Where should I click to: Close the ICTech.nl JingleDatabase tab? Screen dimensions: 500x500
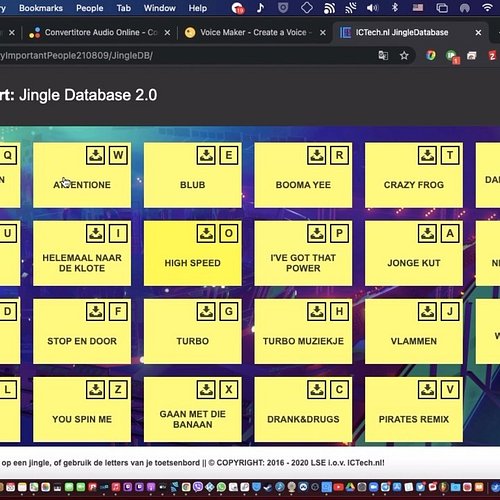tap(478, 33)
